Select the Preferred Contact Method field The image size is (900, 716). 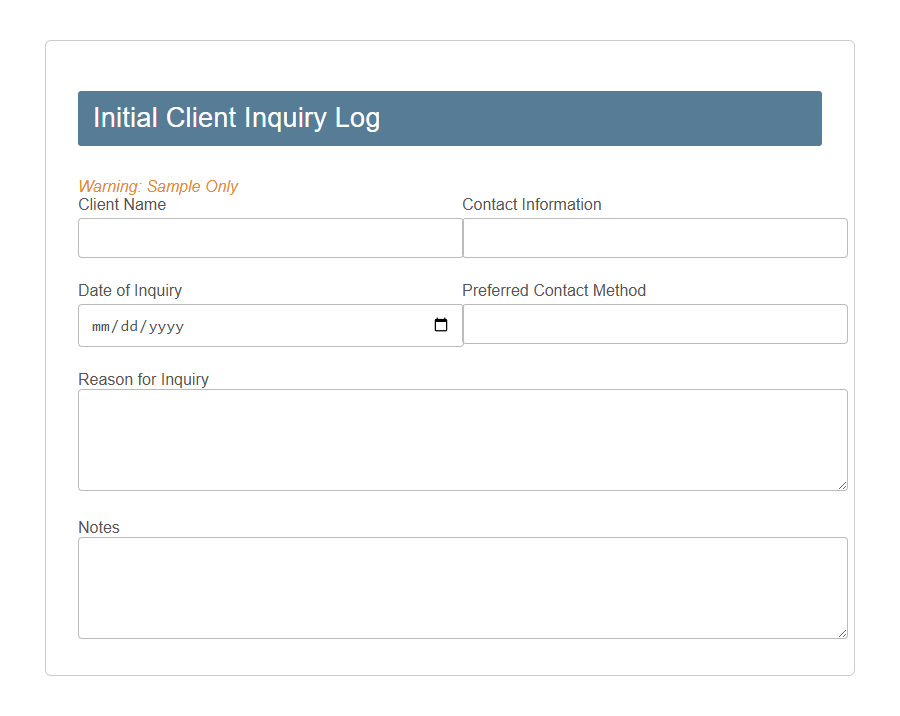click(655, 324)
